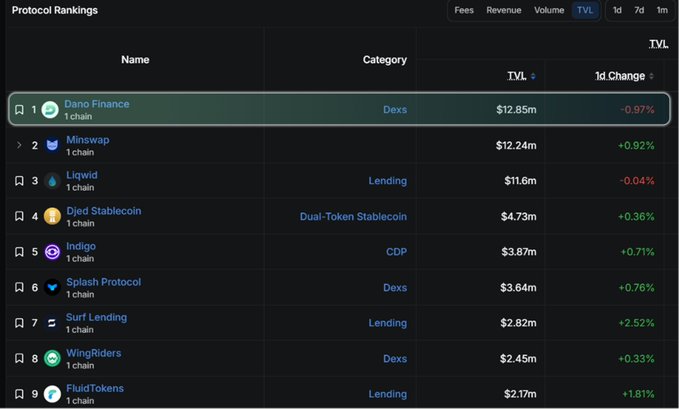The image size is (679, 409).
Task: Click the $4.73m TVL value
Action: point(518,216)
